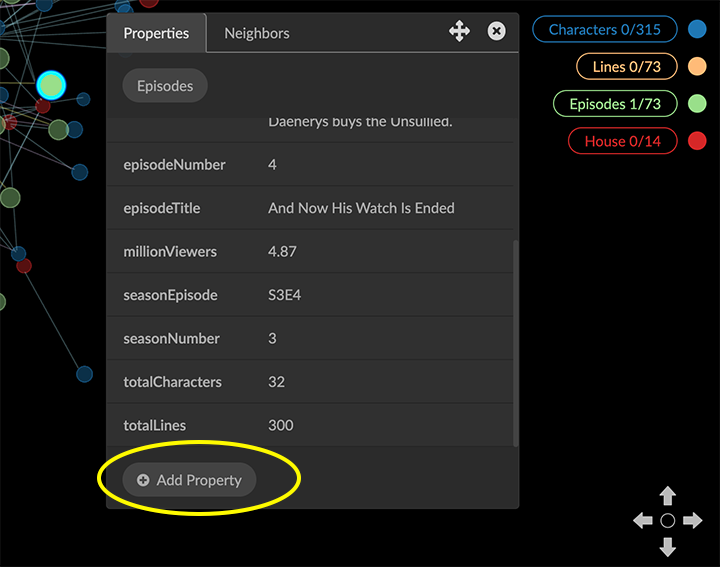Image resolution: width=720 pixels, height=567 pixels.
Task: Toggle the Characters 0/315 filter
Action: 604,29
